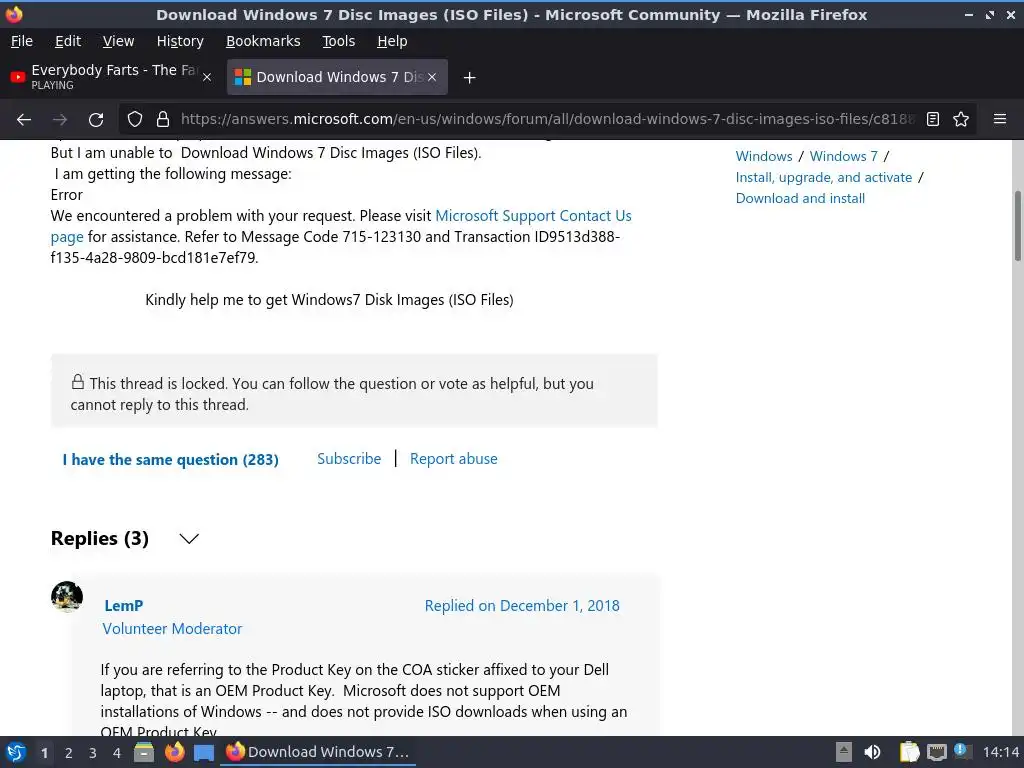Click the show desktop taskbar icon

point(204,753)
